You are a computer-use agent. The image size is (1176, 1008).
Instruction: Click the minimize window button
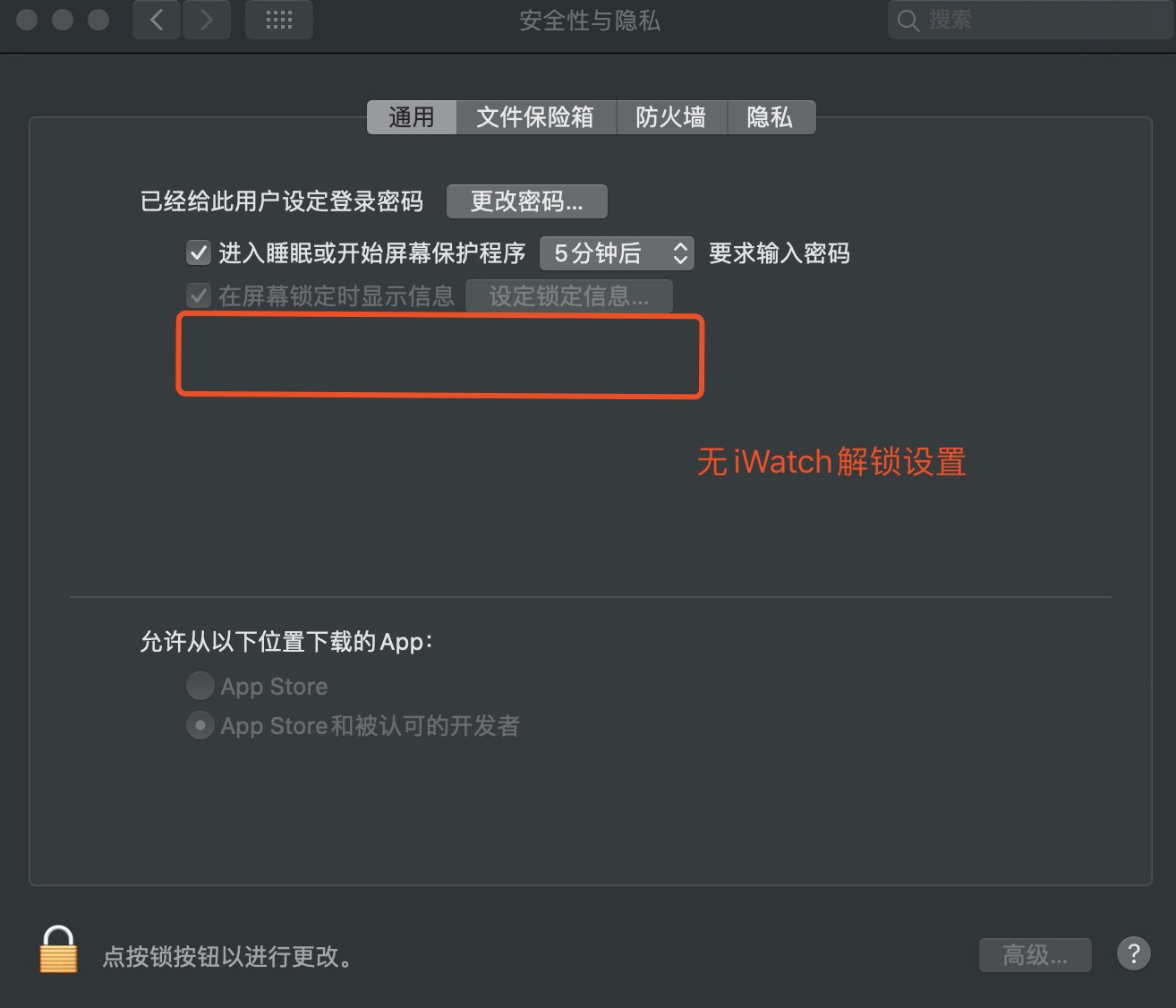[x=63, y=20]
